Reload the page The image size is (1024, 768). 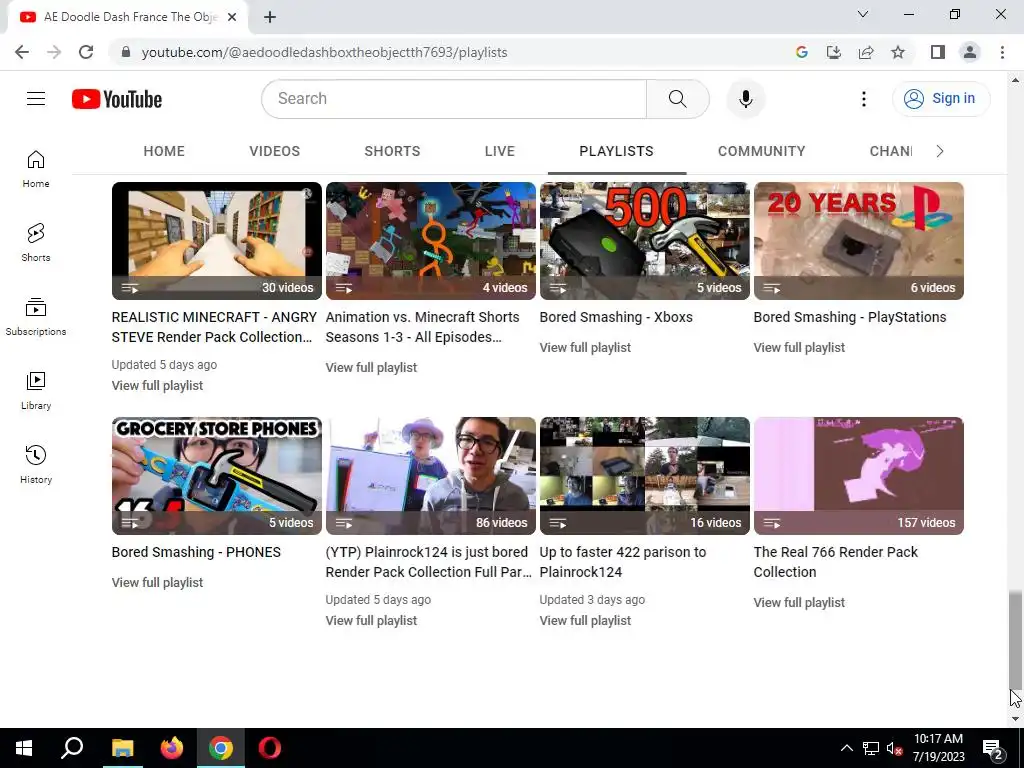[86, 52]
